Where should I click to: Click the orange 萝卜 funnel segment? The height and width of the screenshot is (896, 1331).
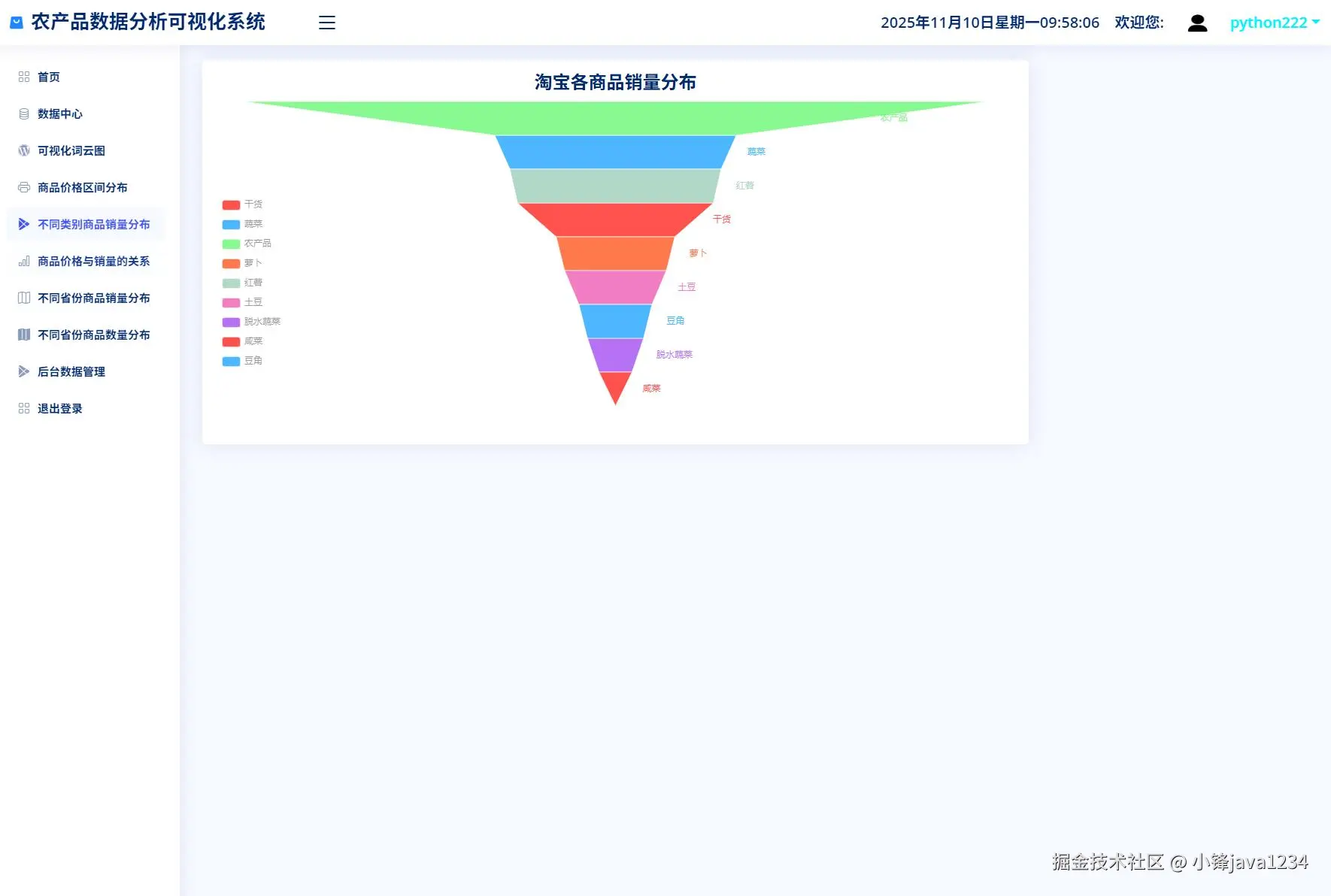click(x=615, y=253)
